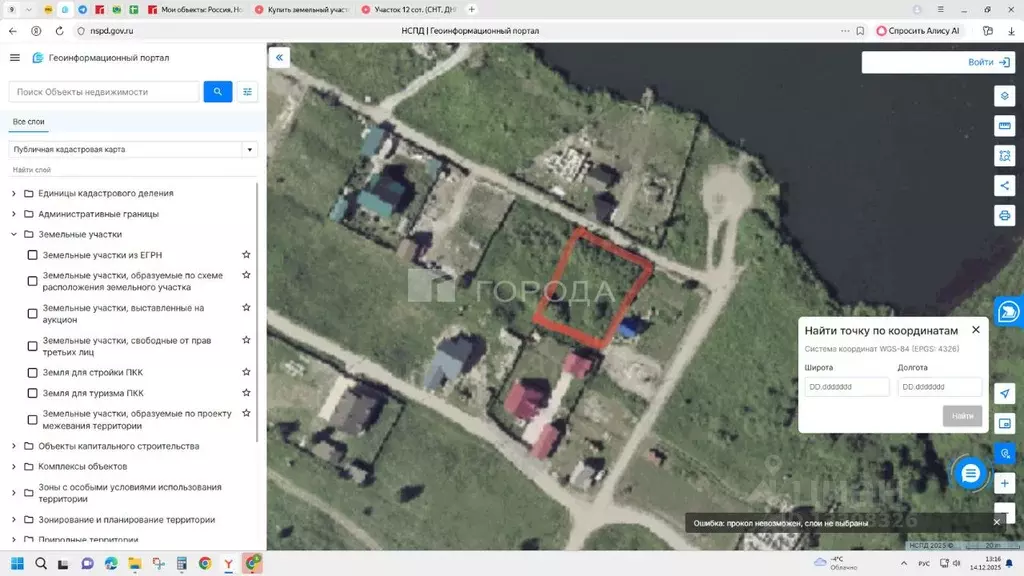This screenshot has width=1024, height=576.
Task: Enable 'Земельные участки из ЕГРН' checkbox
Action: point(33,255)
